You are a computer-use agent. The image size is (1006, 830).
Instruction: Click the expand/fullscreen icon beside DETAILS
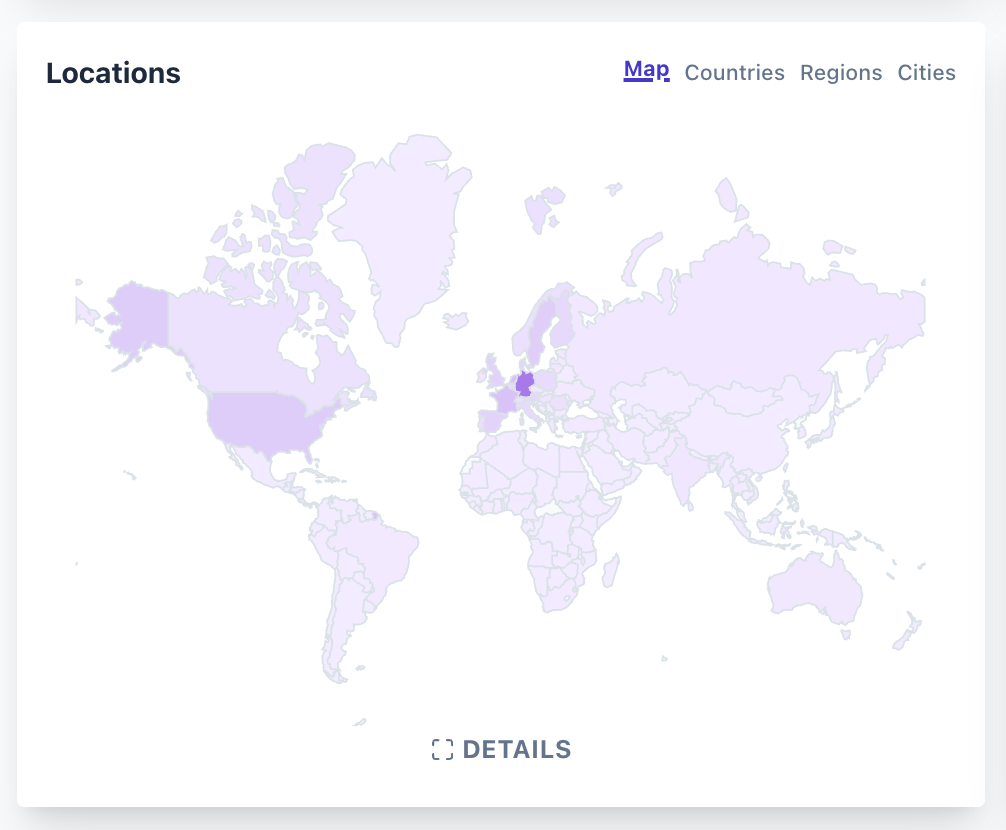(x=443, y=748)
